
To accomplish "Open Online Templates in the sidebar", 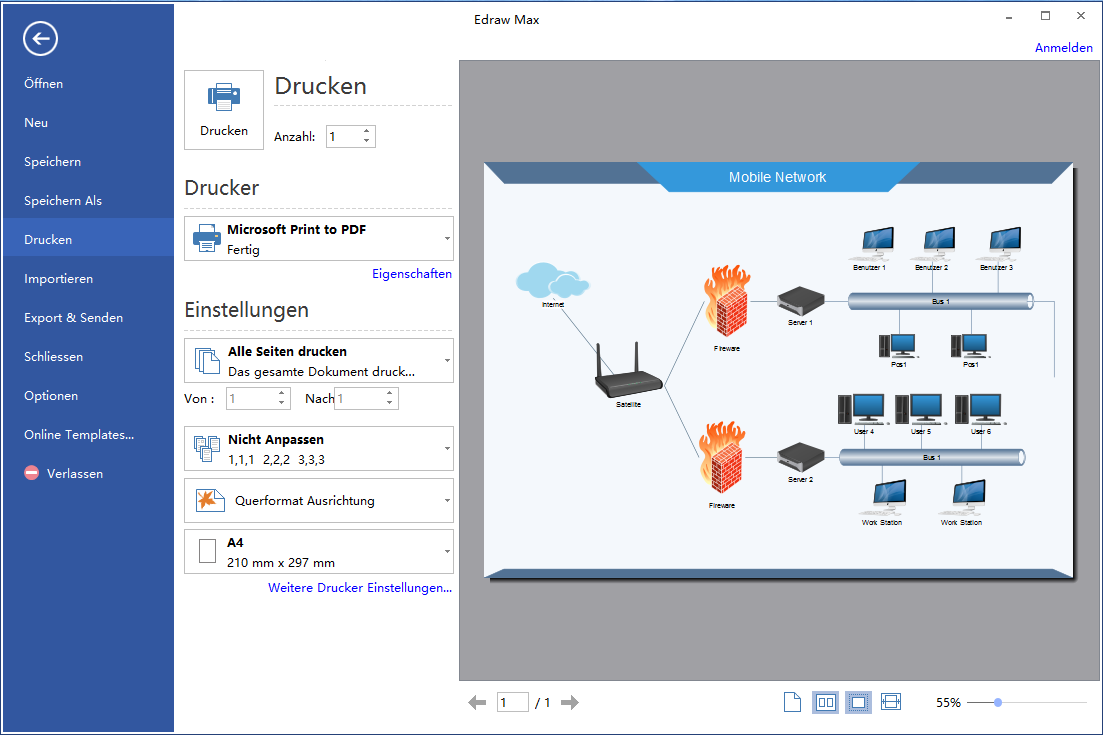I will point(88,435).
